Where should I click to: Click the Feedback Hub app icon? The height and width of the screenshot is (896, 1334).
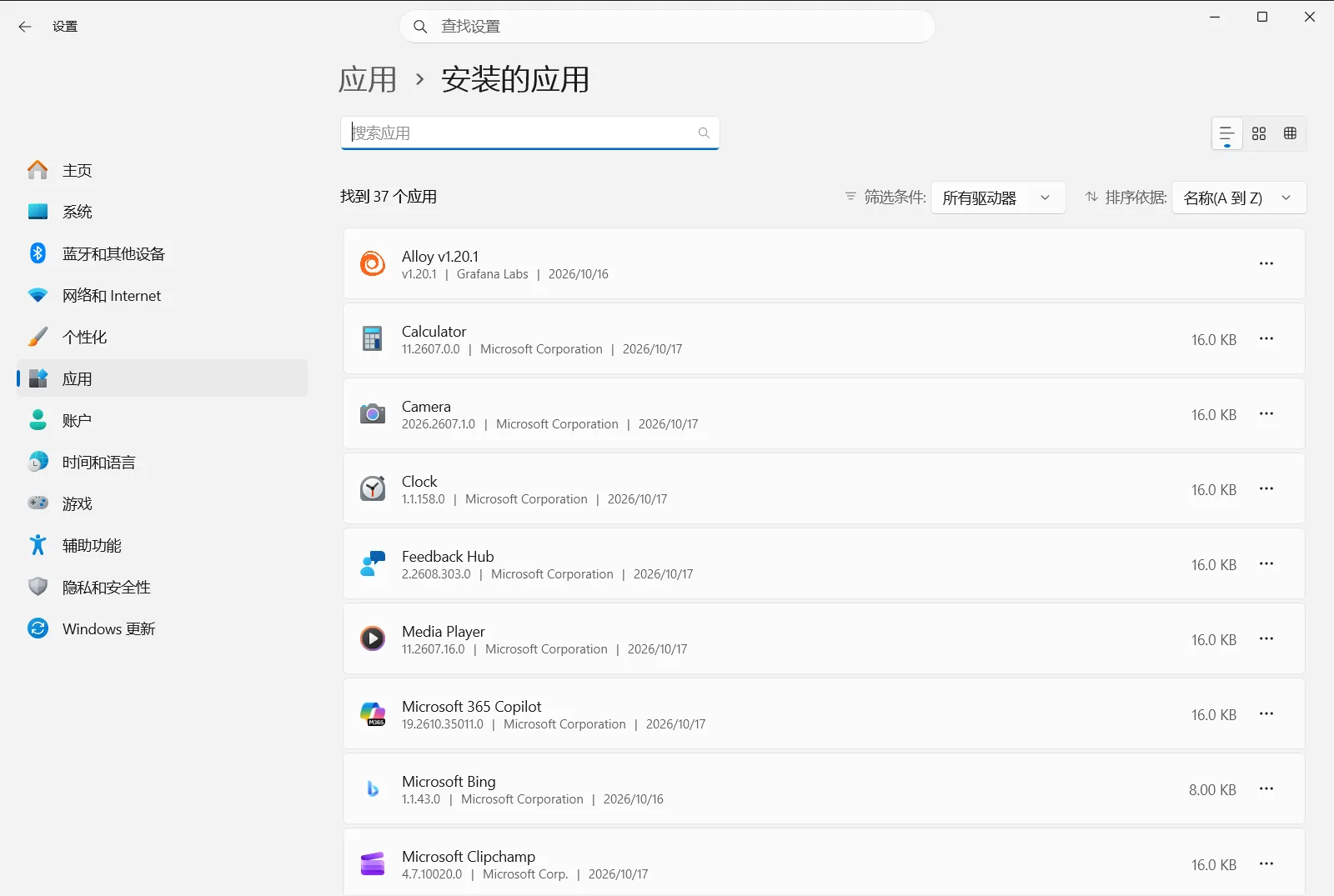coord(373,563)
